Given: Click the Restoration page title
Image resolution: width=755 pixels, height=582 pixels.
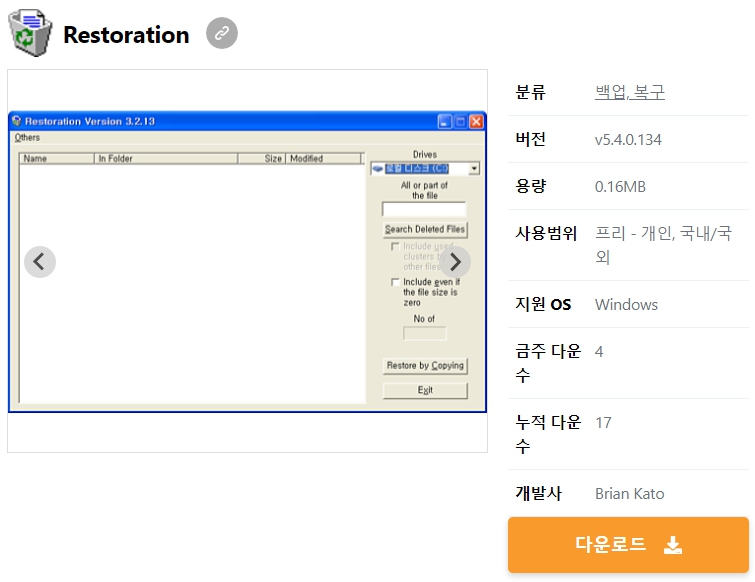Looking at the screenshot, I should (126, 35).
